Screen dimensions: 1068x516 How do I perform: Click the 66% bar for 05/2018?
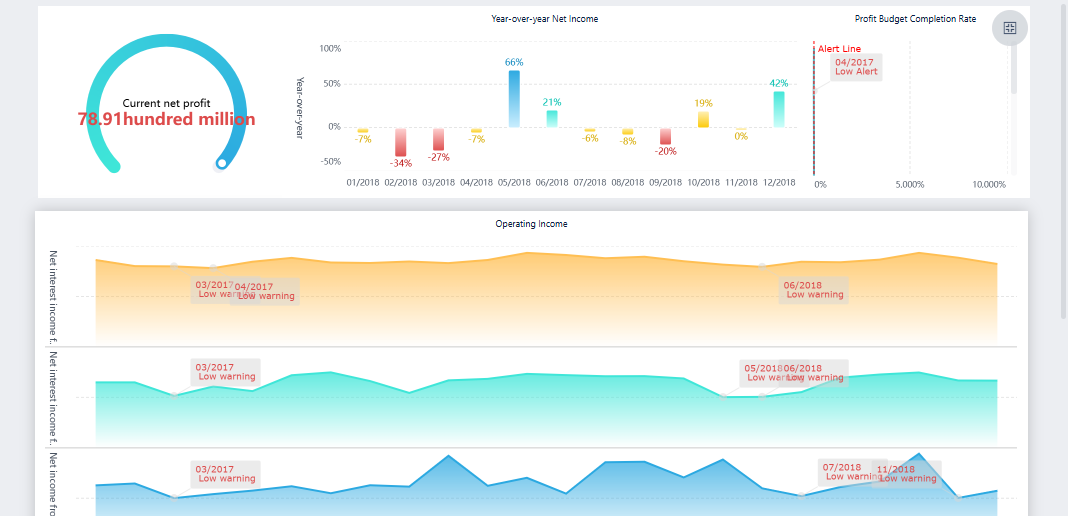tap(514, 98)
